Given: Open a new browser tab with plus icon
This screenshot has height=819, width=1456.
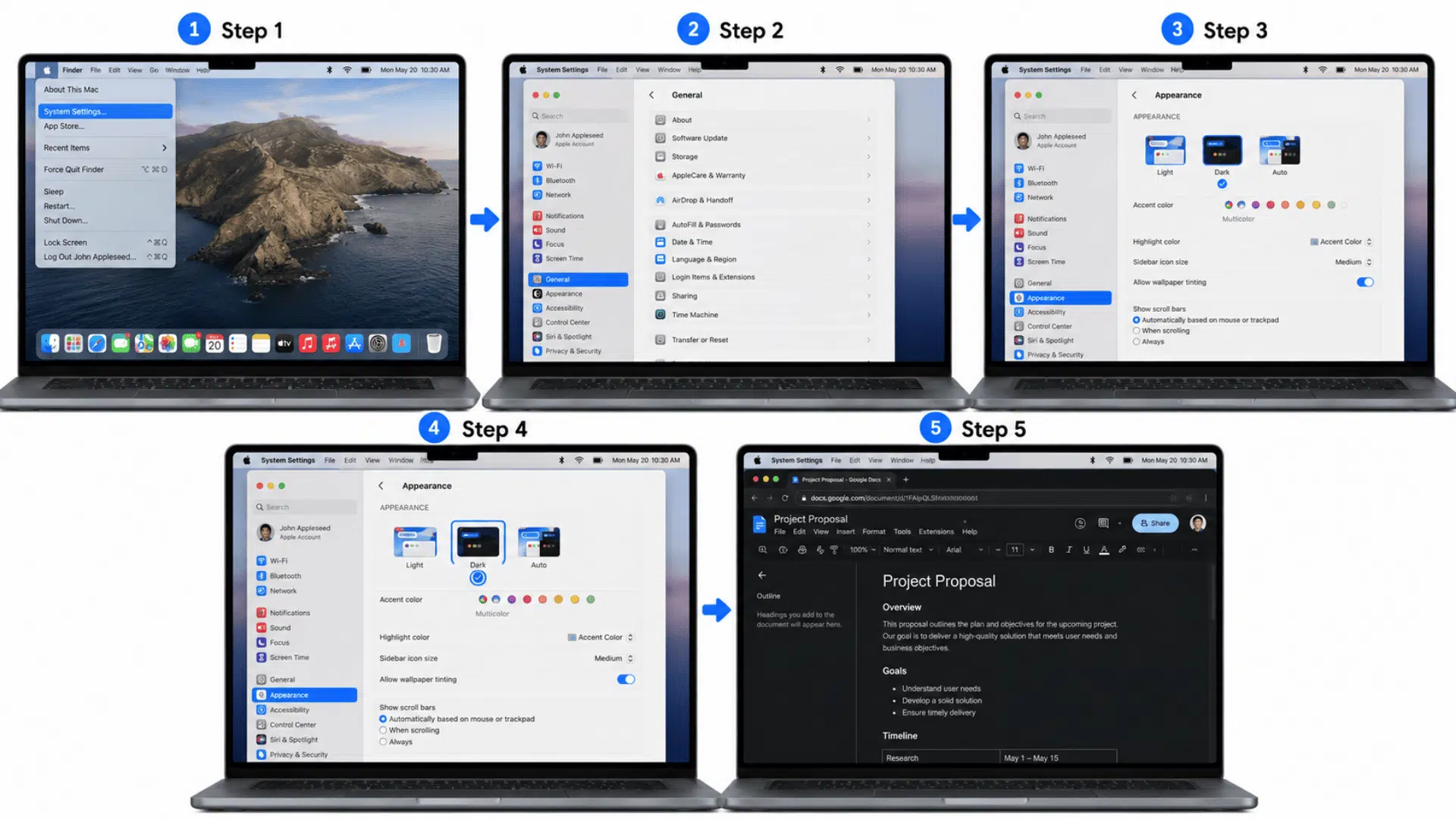Looking at the screenshot, I should [905, 479].
